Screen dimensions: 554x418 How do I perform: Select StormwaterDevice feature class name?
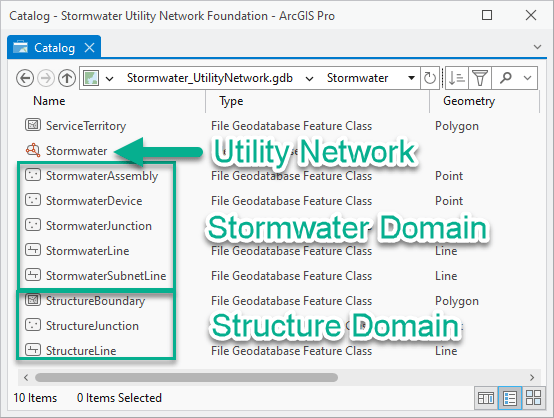tap(94, 201)
